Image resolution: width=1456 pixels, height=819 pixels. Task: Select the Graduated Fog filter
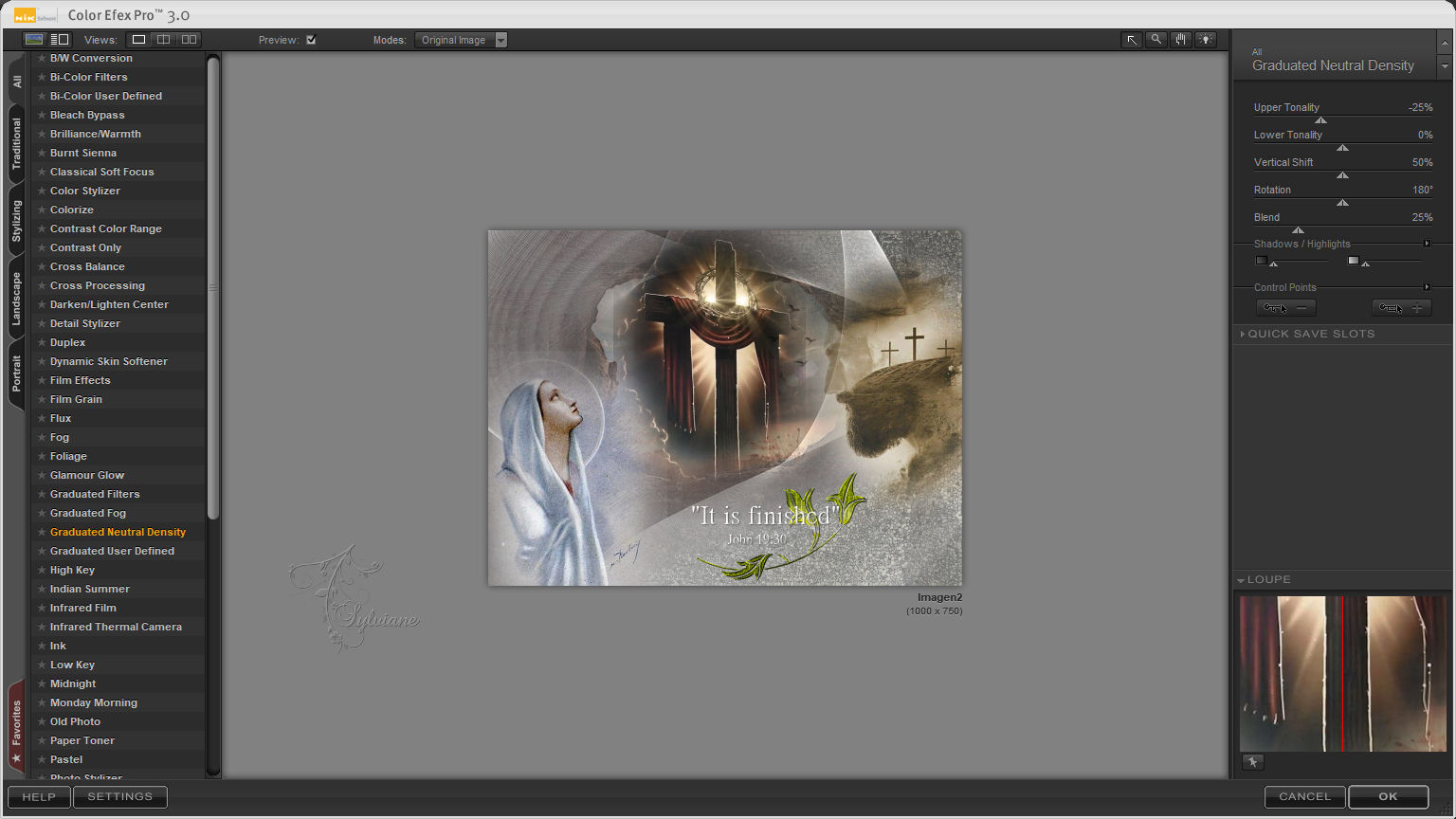tap(88, 513)
